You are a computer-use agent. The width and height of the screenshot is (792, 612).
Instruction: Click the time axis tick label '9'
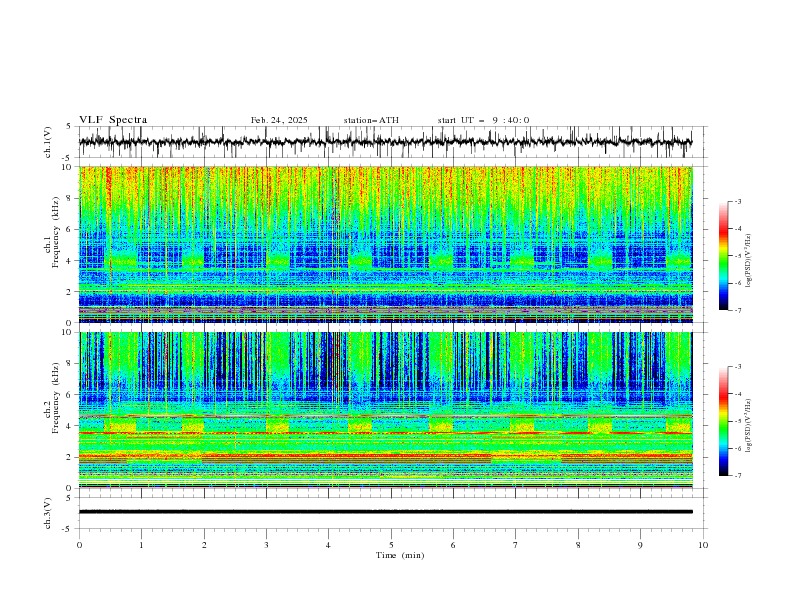(x=640, y=545)
